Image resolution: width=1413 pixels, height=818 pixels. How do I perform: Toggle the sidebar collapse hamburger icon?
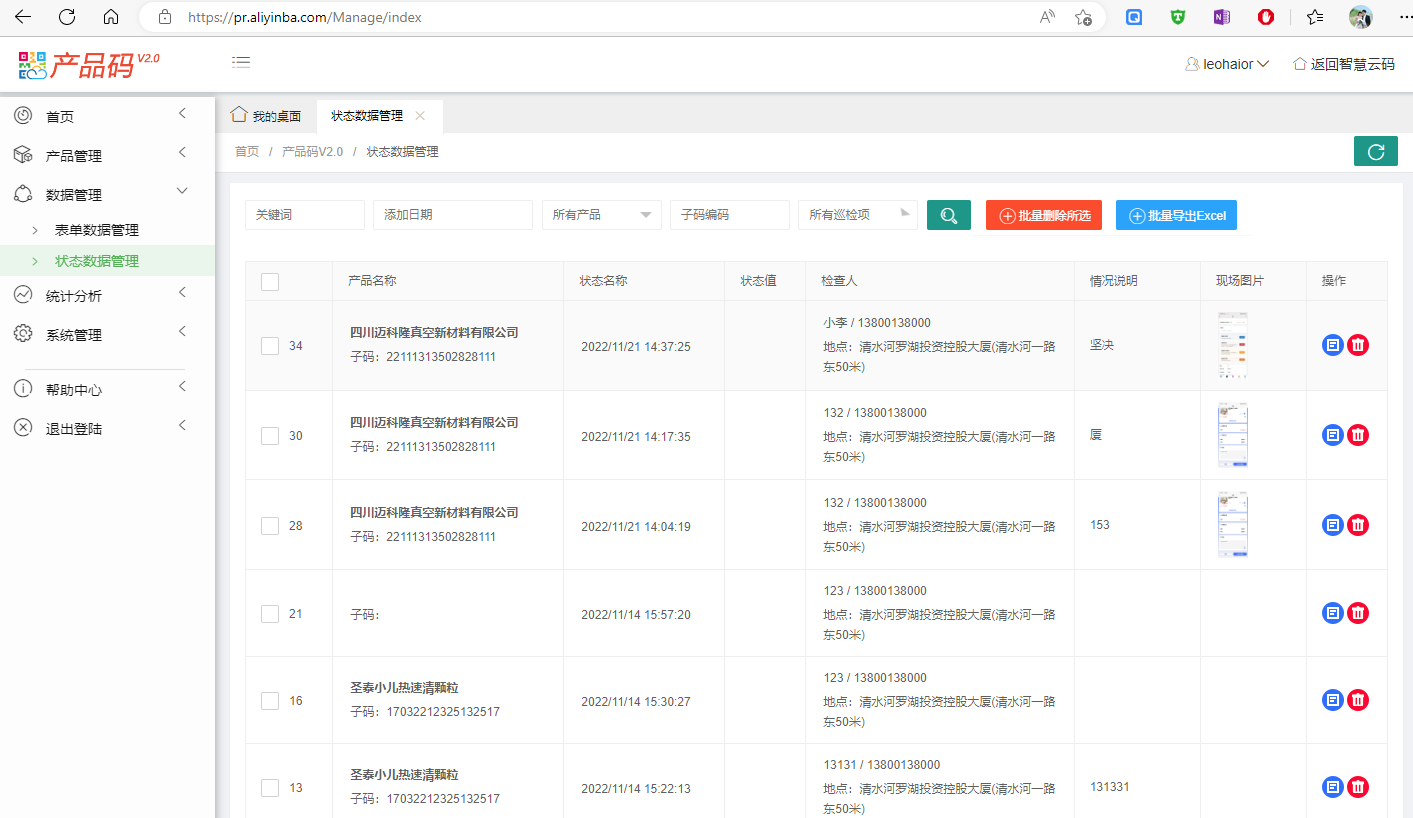point(241,62)
